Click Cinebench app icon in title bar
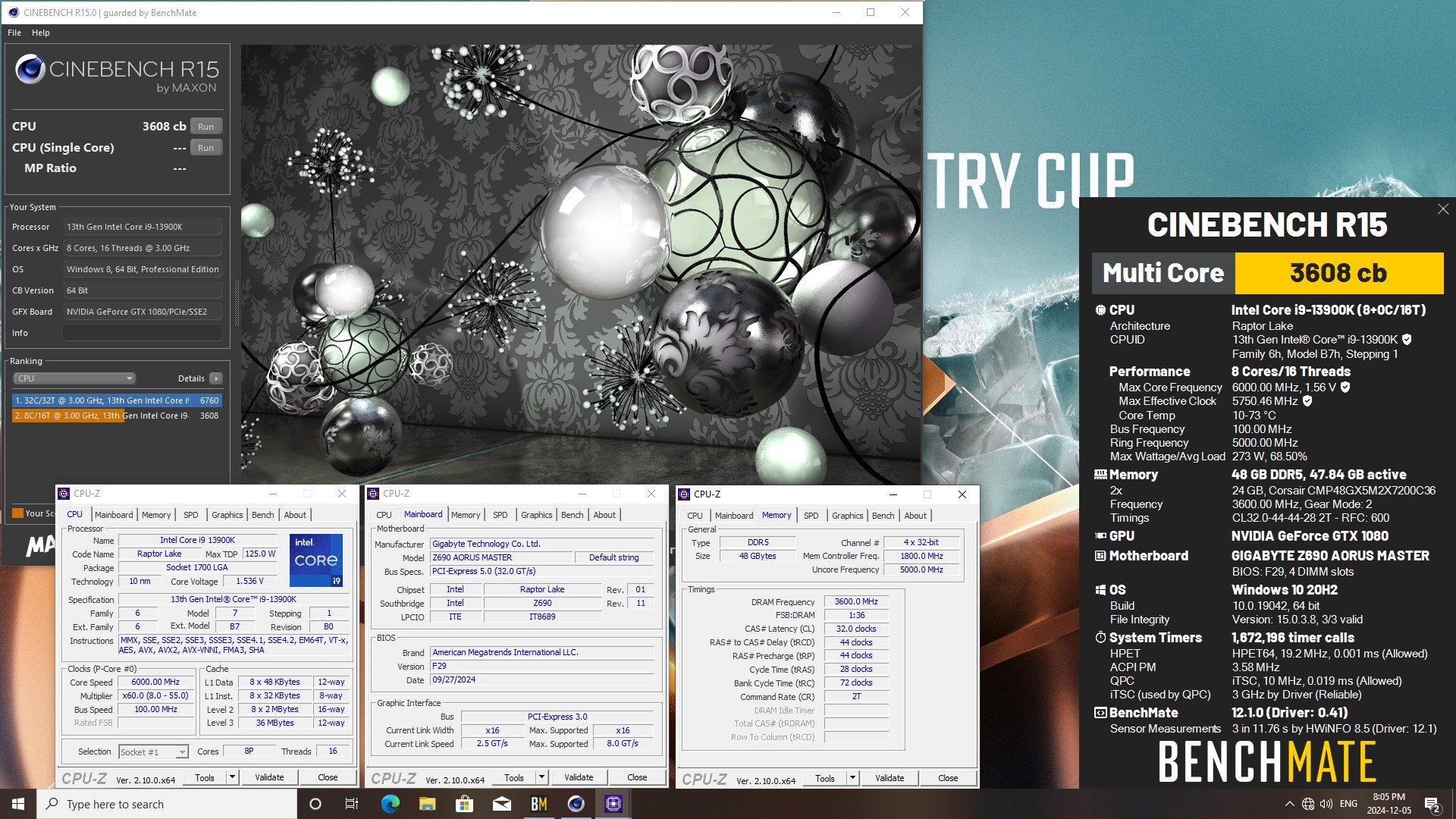Screen dimensions: 1456x819 click(x=13, y=13)
